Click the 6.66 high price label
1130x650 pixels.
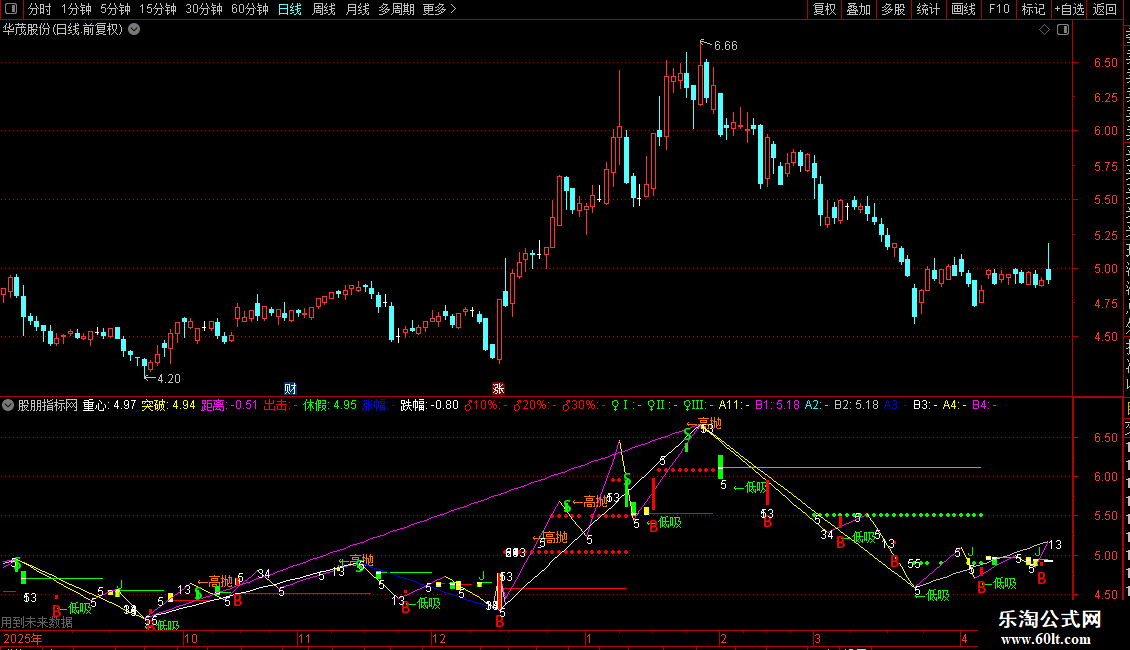pyautogui.click(x=725, y=46)
